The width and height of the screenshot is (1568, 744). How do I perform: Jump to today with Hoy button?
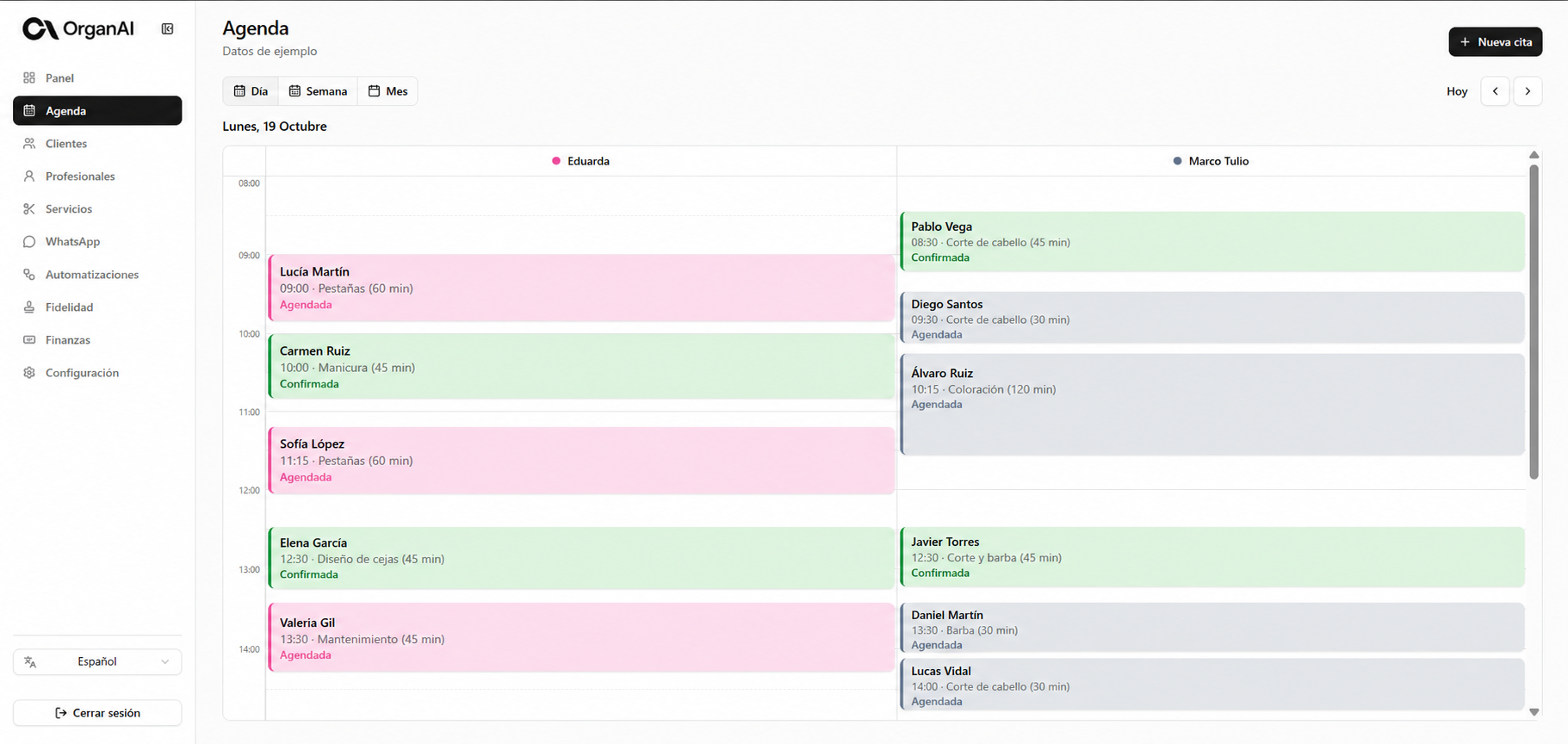[x=1457, y=91]
